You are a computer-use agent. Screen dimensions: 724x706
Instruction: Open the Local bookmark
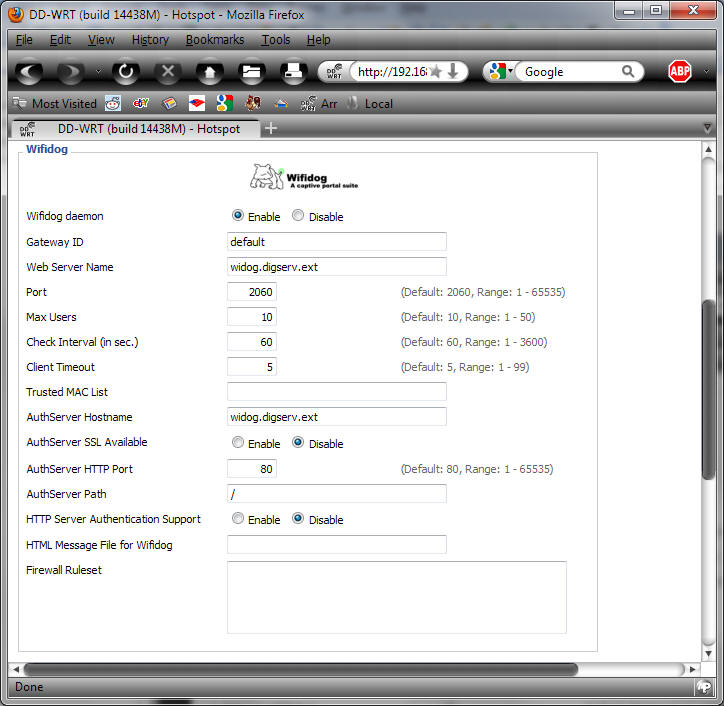tap(370, 103)
